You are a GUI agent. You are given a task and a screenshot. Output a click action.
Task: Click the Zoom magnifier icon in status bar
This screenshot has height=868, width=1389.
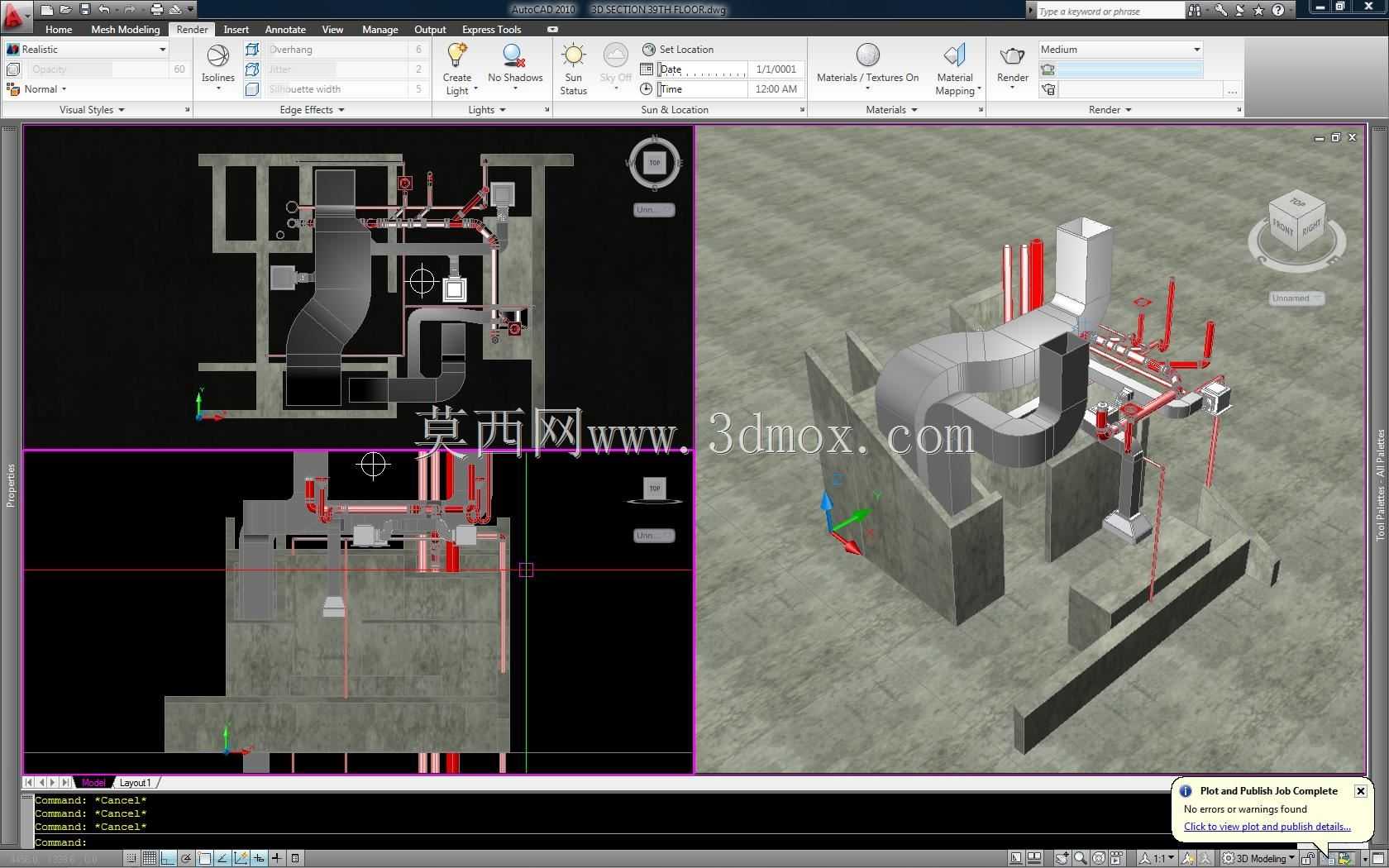coord(1080,858)
